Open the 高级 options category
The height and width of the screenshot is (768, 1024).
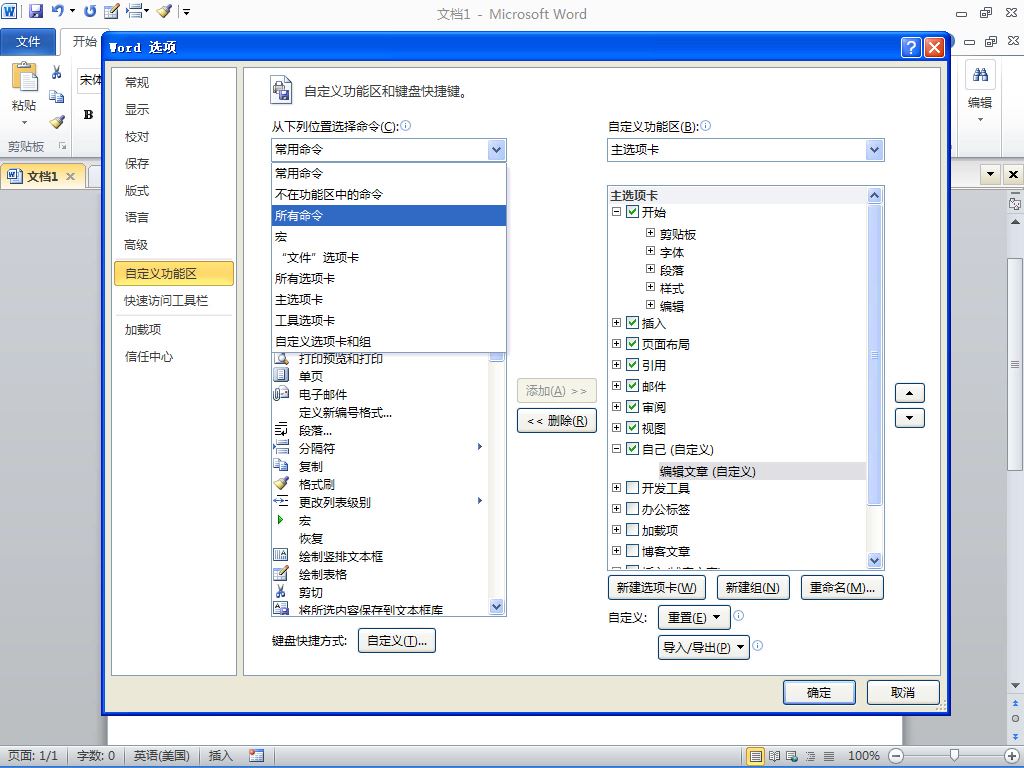tap(173, 245)
